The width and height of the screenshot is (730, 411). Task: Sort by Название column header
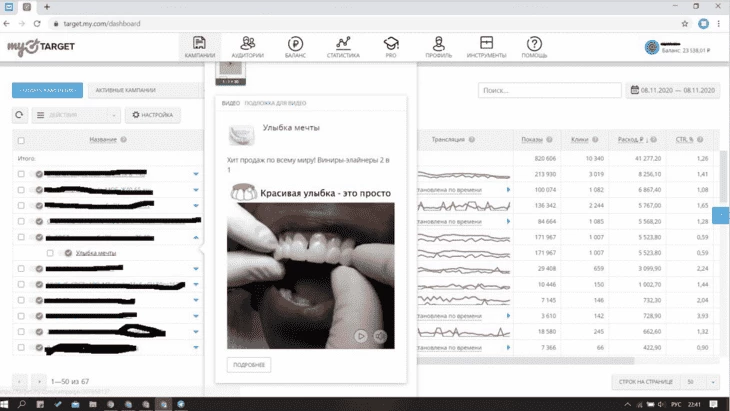pos(103,139)
